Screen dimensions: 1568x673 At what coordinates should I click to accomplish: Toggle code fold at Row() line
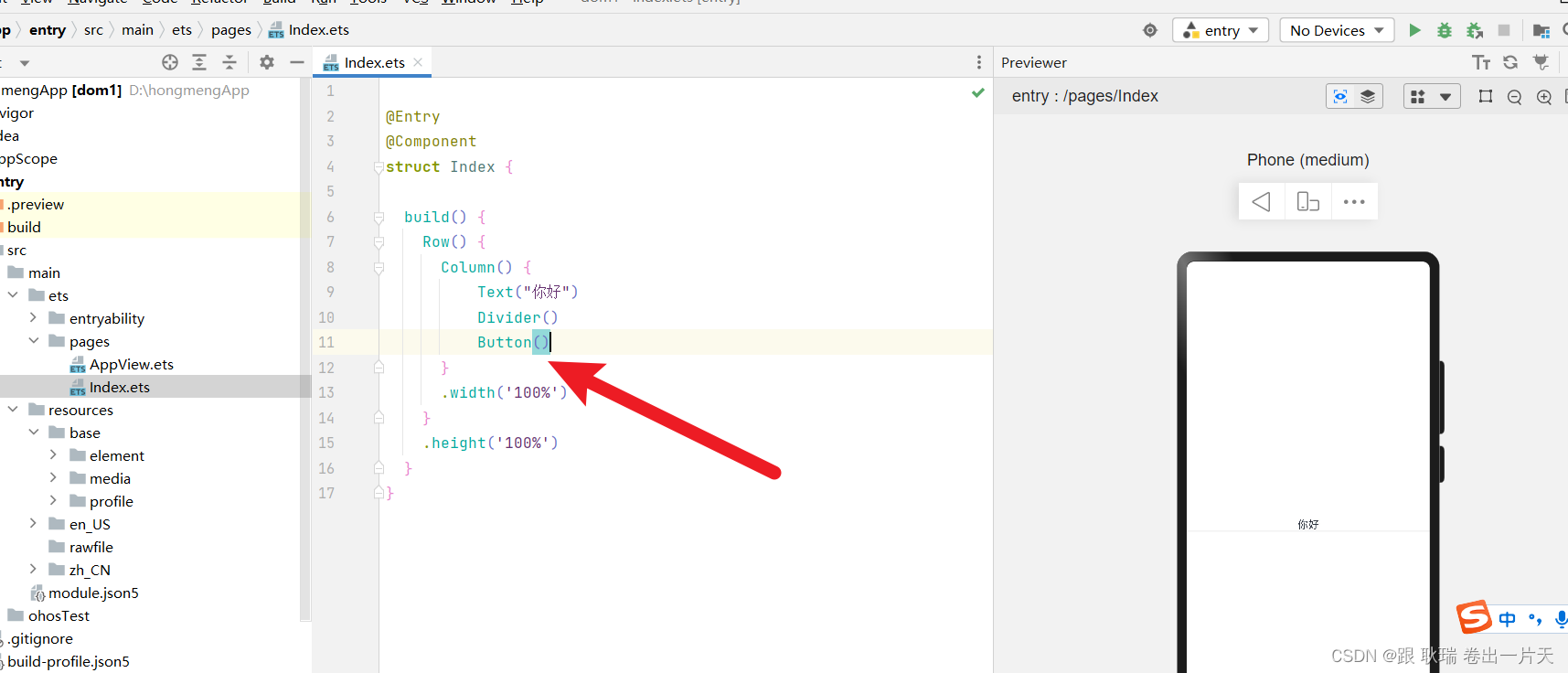379,242
